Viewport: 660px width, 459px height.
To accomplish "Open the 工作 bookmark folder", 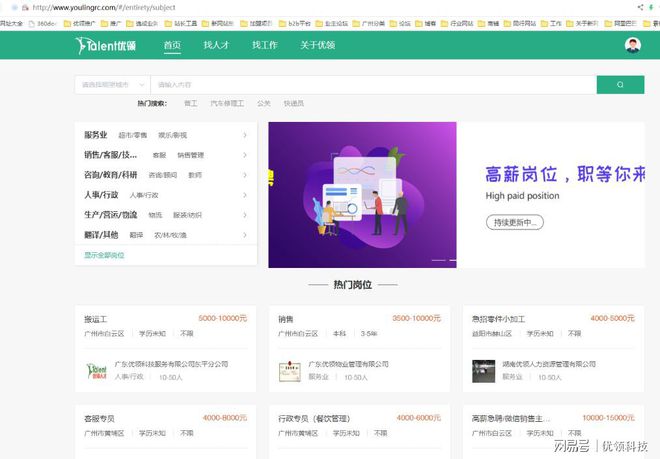I will (551, 24).
